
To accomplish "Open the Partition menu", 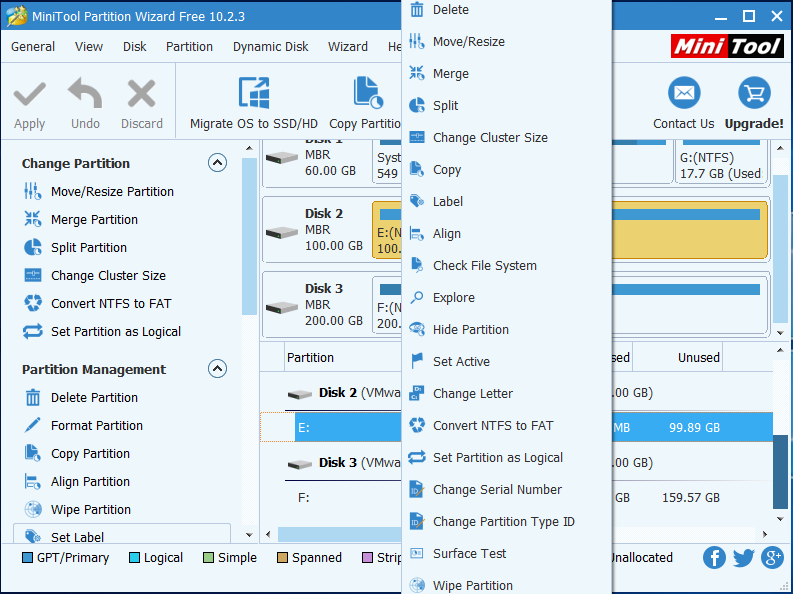I will (x=189, y=47).
